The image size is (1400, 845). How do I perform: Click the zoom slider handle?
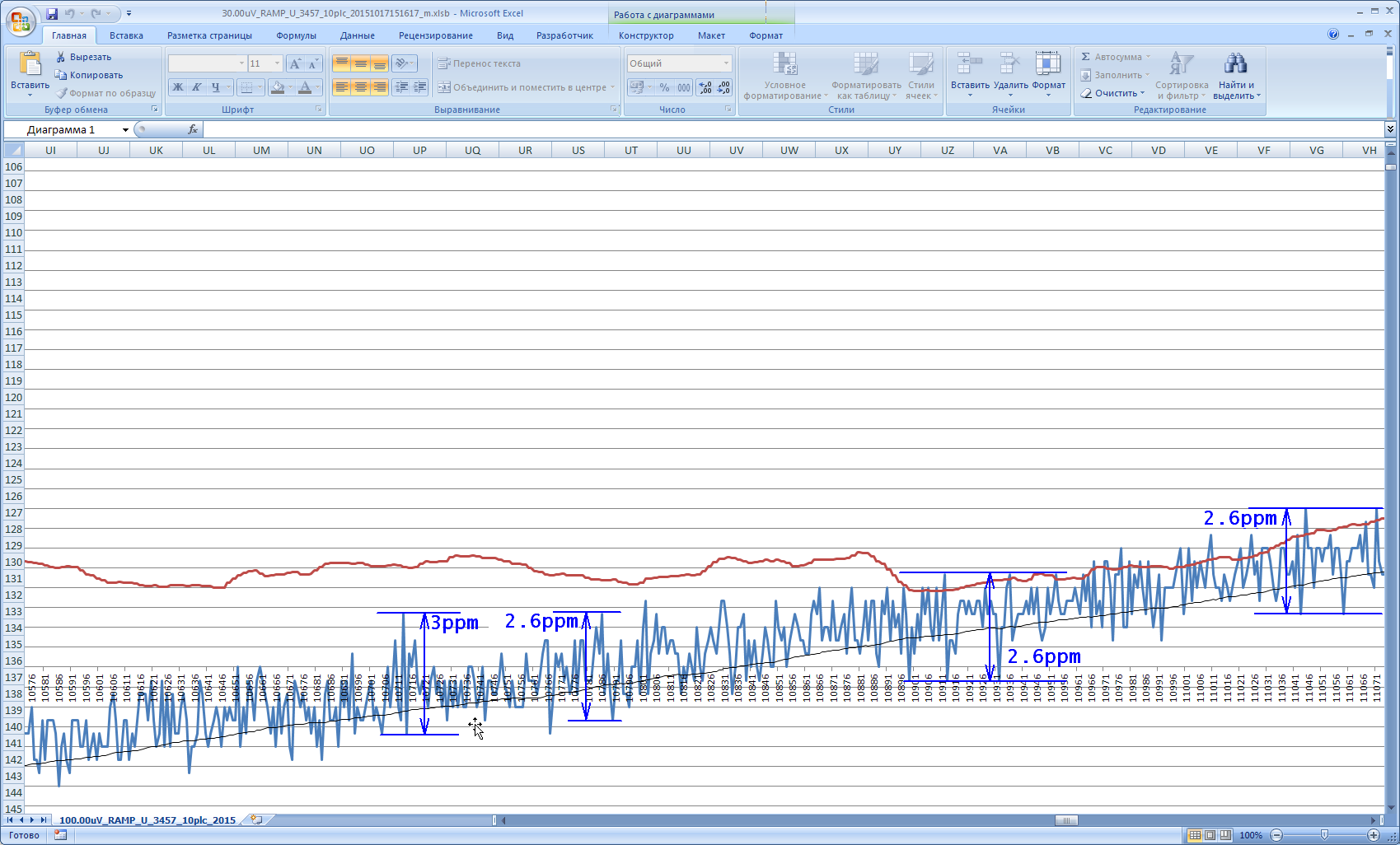(x=1324, y=835)
